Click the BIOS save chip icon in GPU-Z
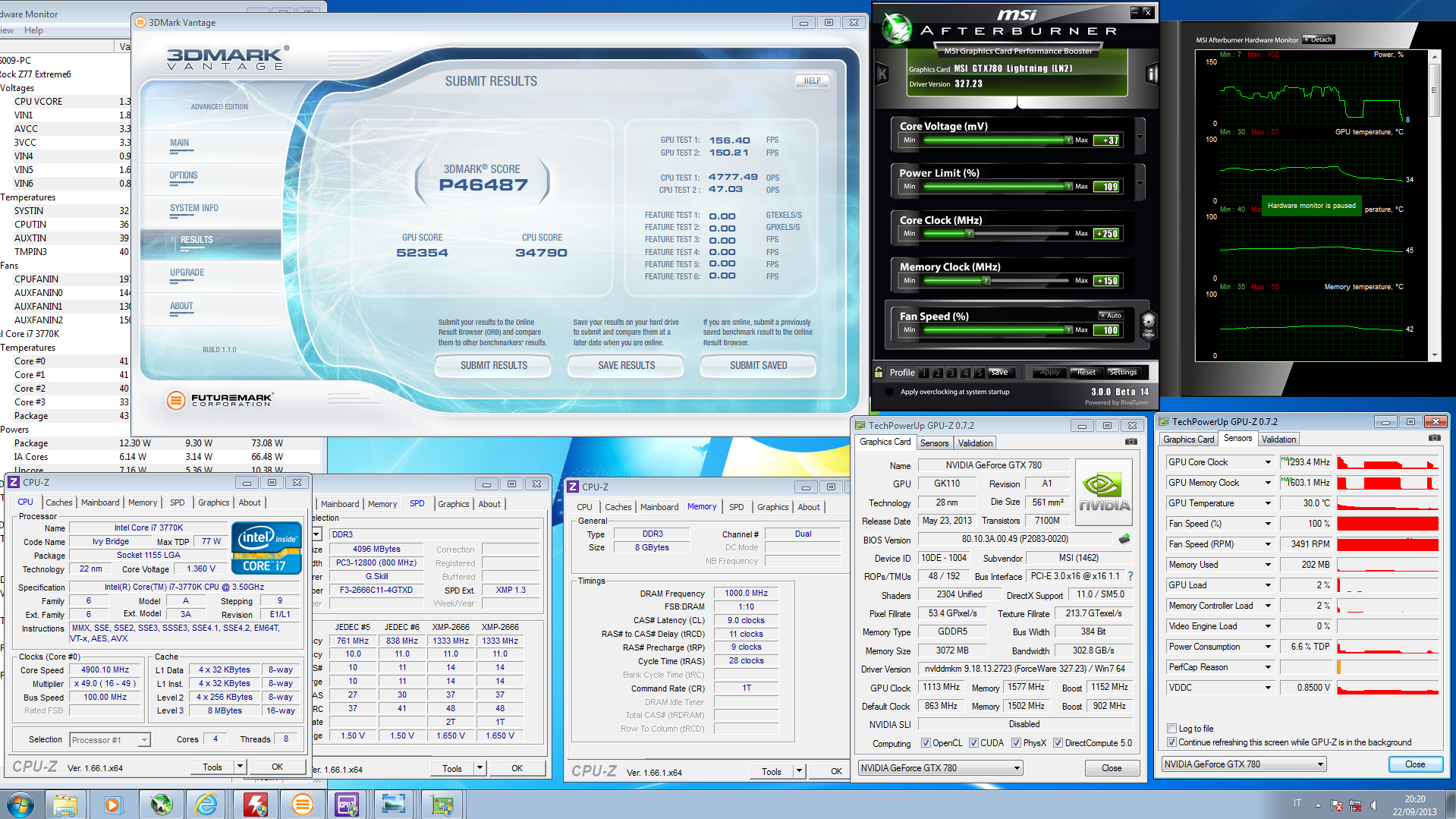Viewport: 1456px width, 819px height. pos(1124,539)
